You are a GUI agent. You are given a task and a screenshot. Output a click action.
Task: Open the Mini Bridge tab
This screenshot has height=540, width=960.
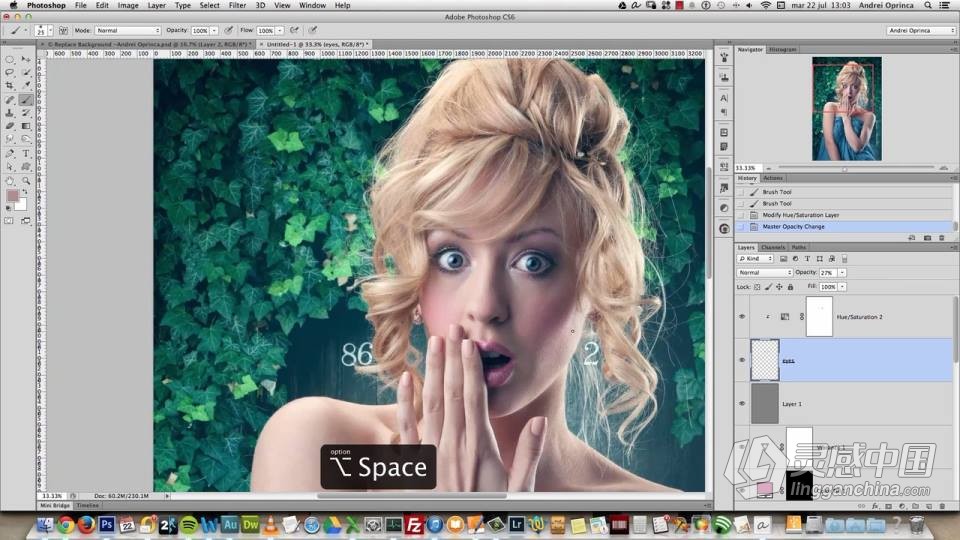55,506
